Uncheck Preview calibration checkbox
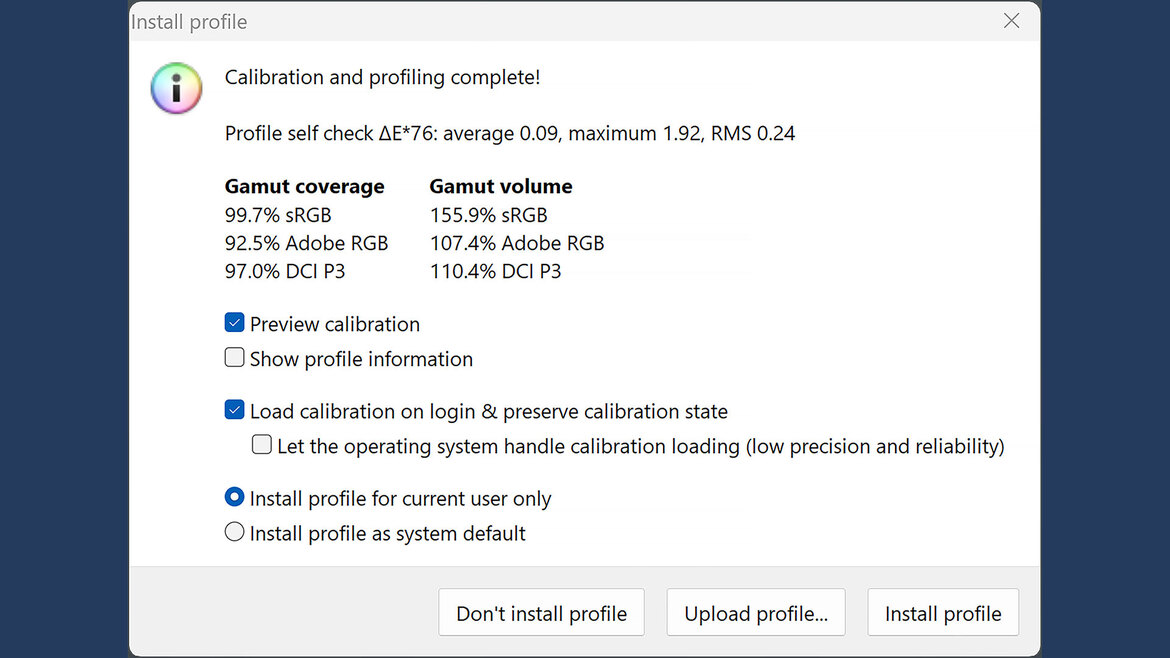Screen dimensions: 1170x658 [235, 323]
